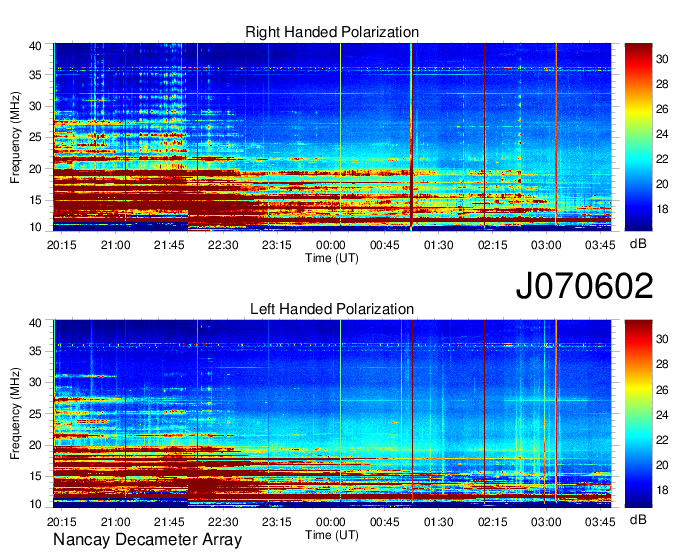Click the bottom color bar scale
This screenshot has height=552, width=680.
coord(638,414)
